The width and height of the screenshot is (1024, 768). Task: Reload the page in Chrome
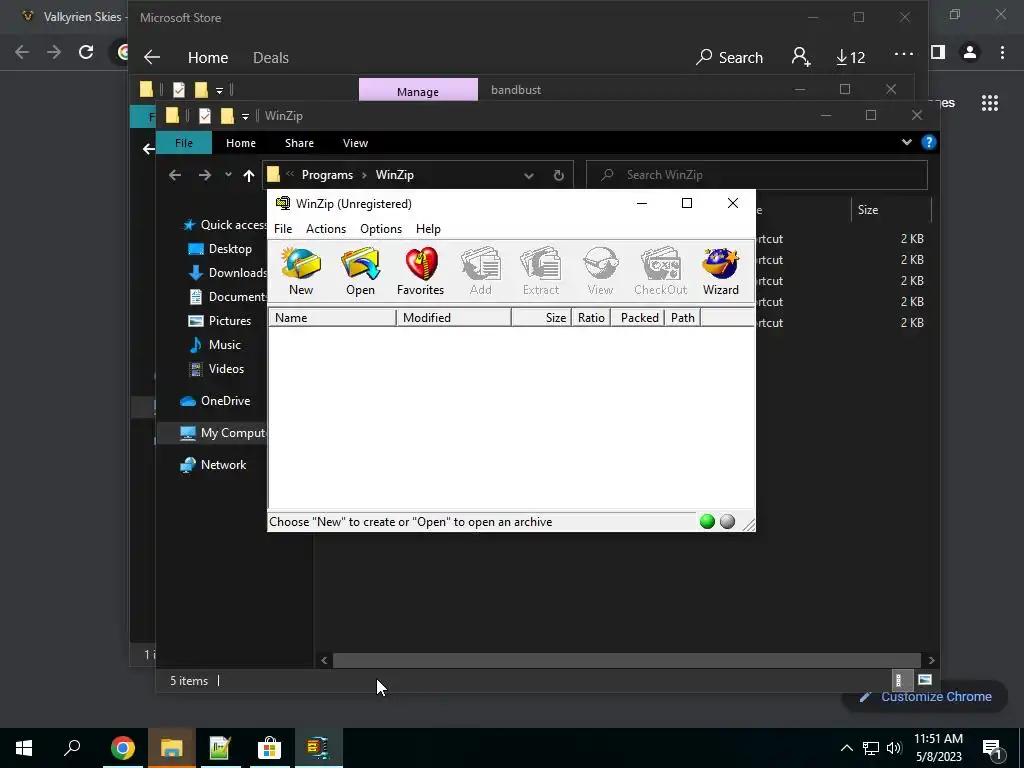[86, 52]
